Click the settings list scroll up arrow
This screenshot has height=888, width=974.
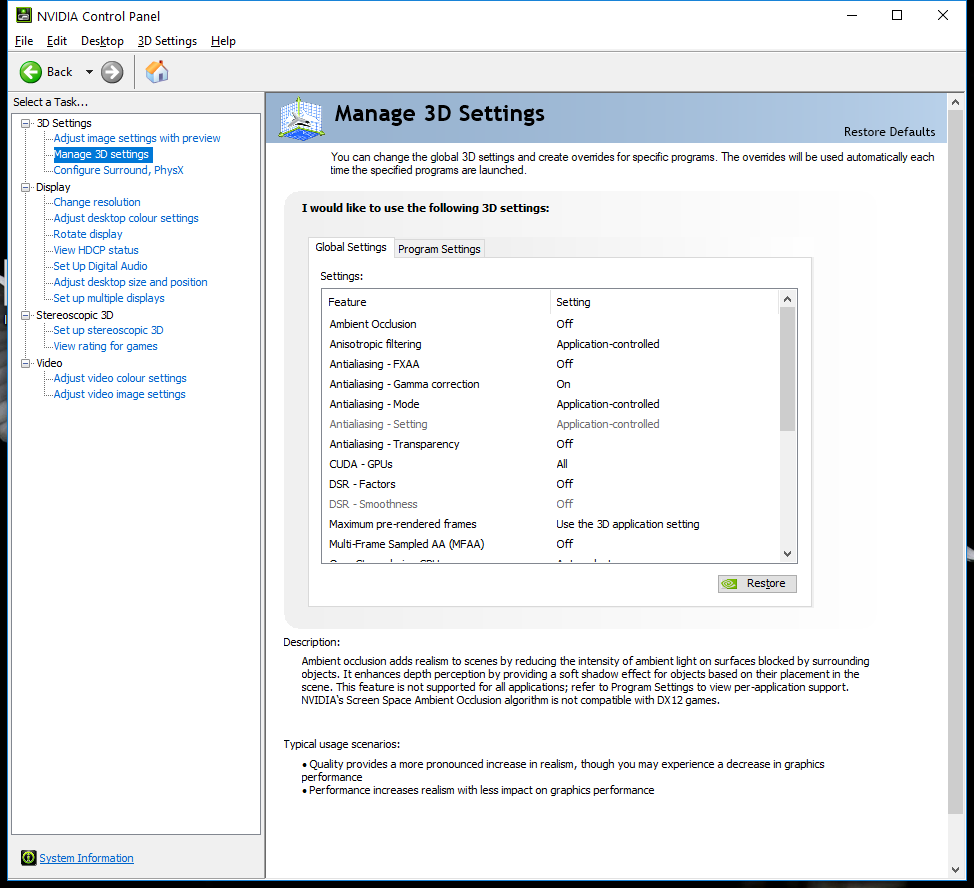pos(787,299)
